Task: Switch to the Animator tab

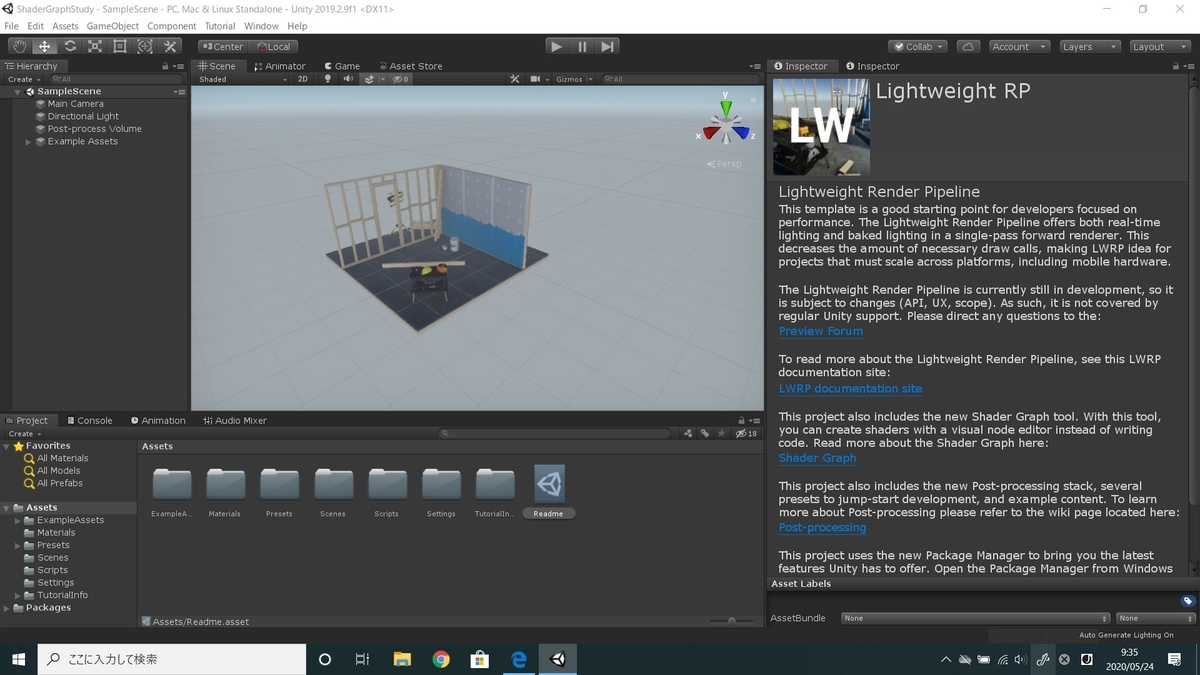Action: pyautogui.click(x=280, y=66)
